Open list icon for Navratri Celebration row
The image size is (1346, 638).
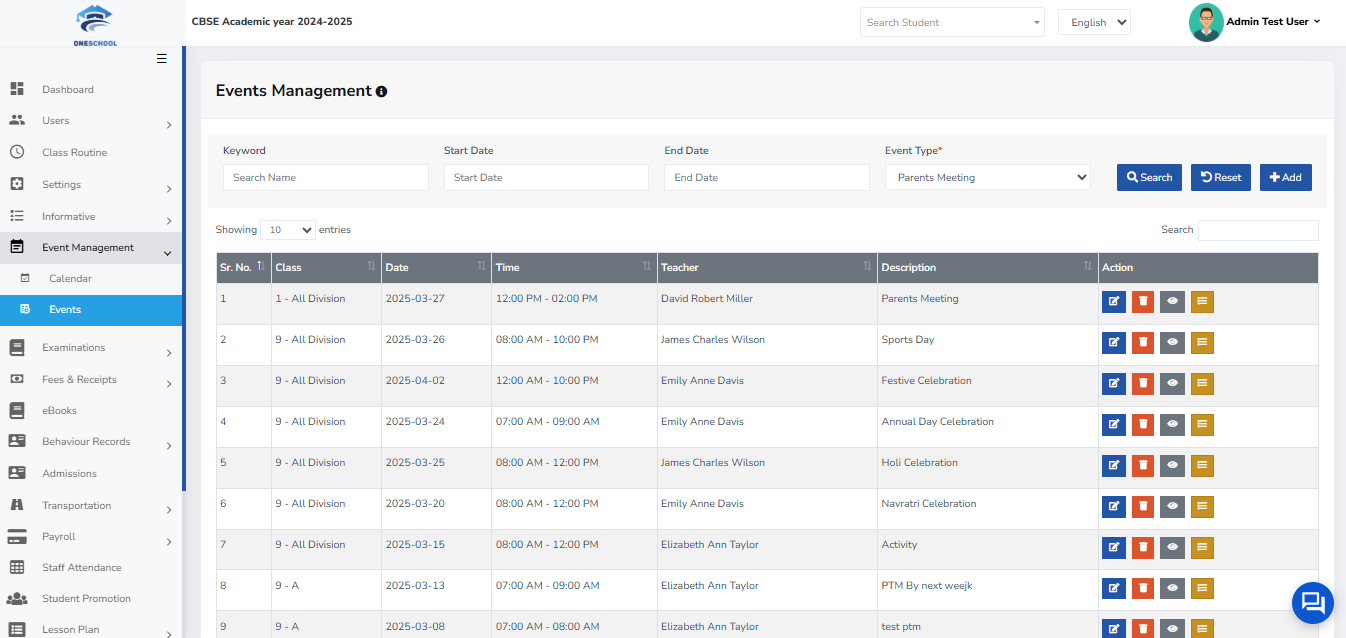[1202, 507]
